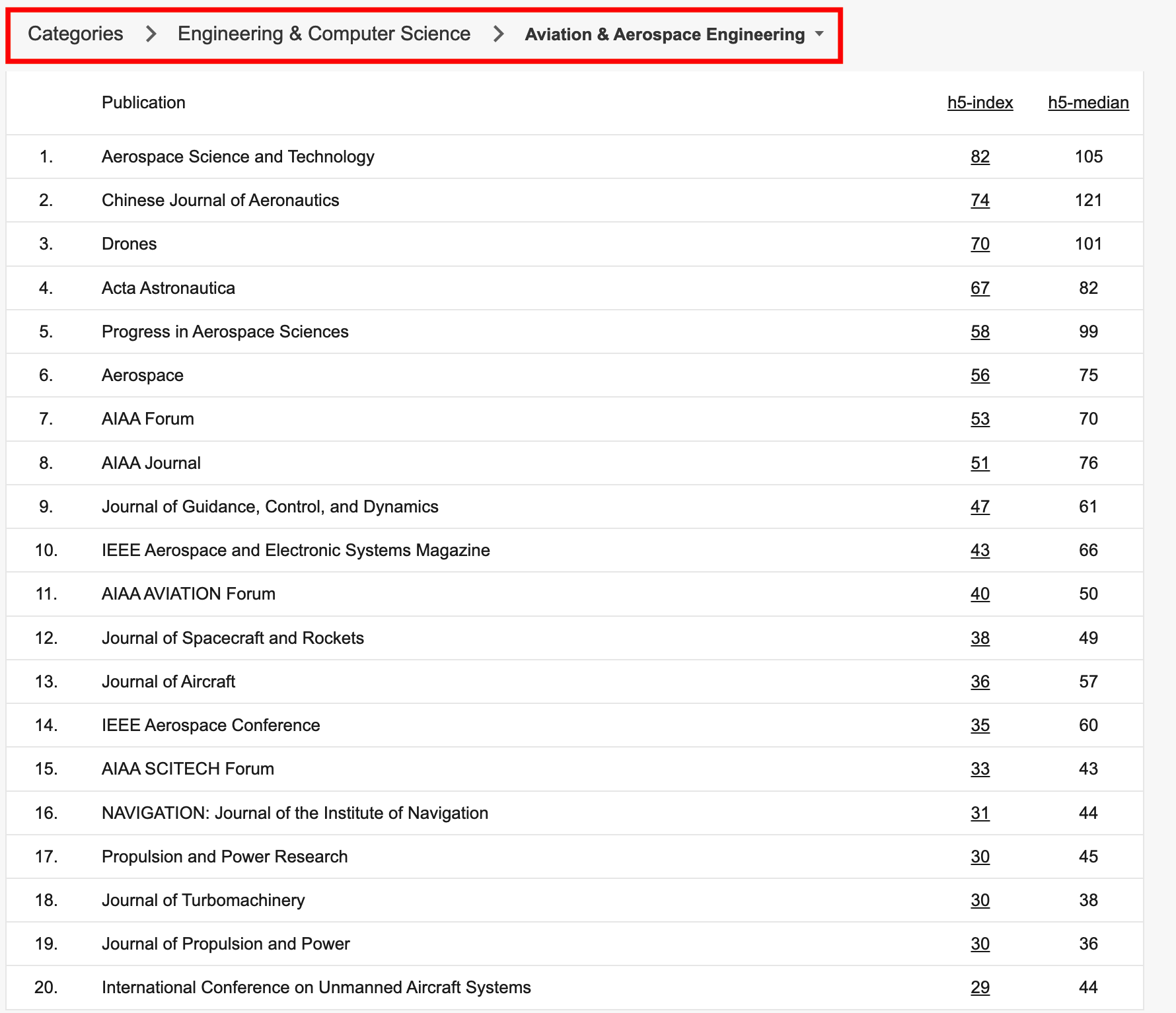This screenshot has width=1176, height=1013.
Task: Click h5-index 31 for NAVIGATION journal
Action: tap(980, 813)
